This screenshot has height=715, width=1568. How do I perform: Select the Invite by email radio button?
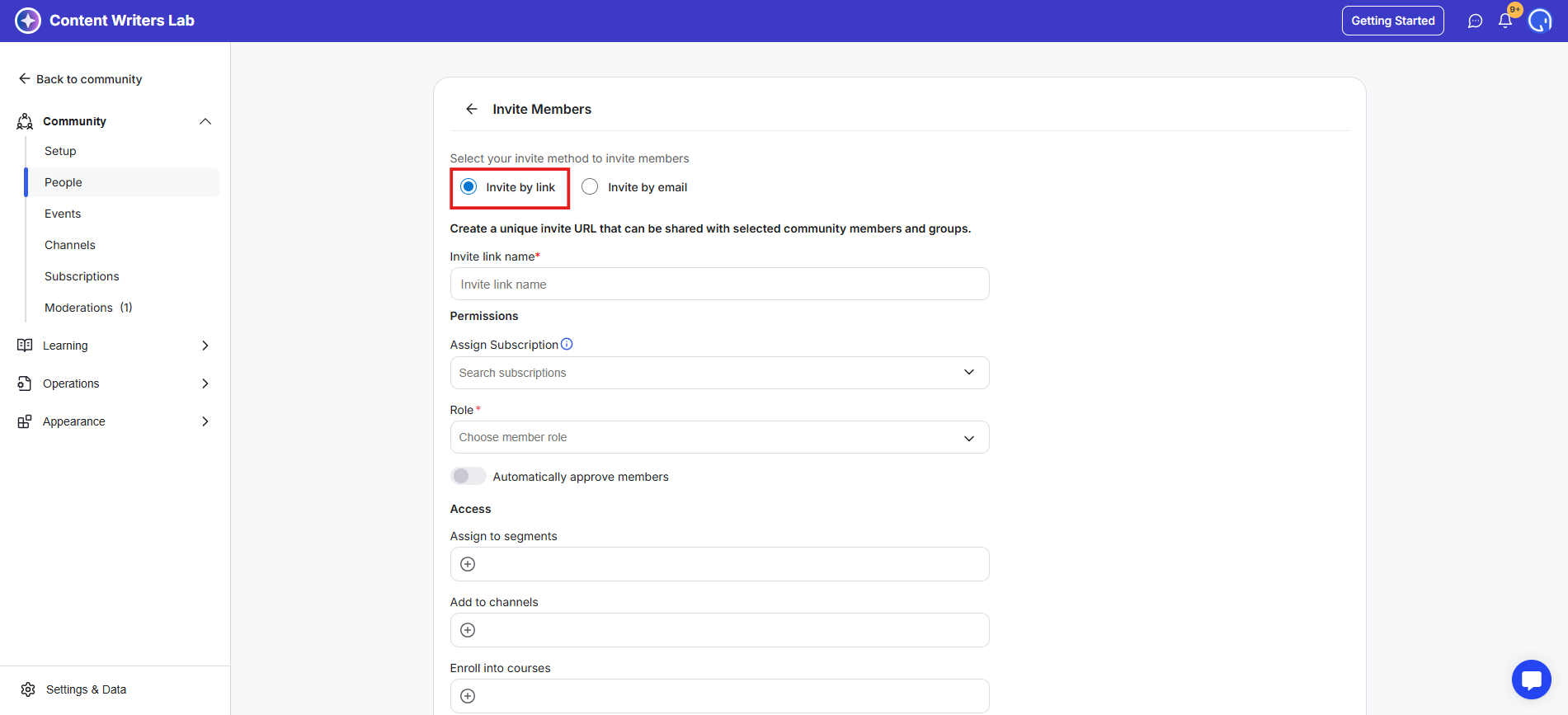(590, 187)
